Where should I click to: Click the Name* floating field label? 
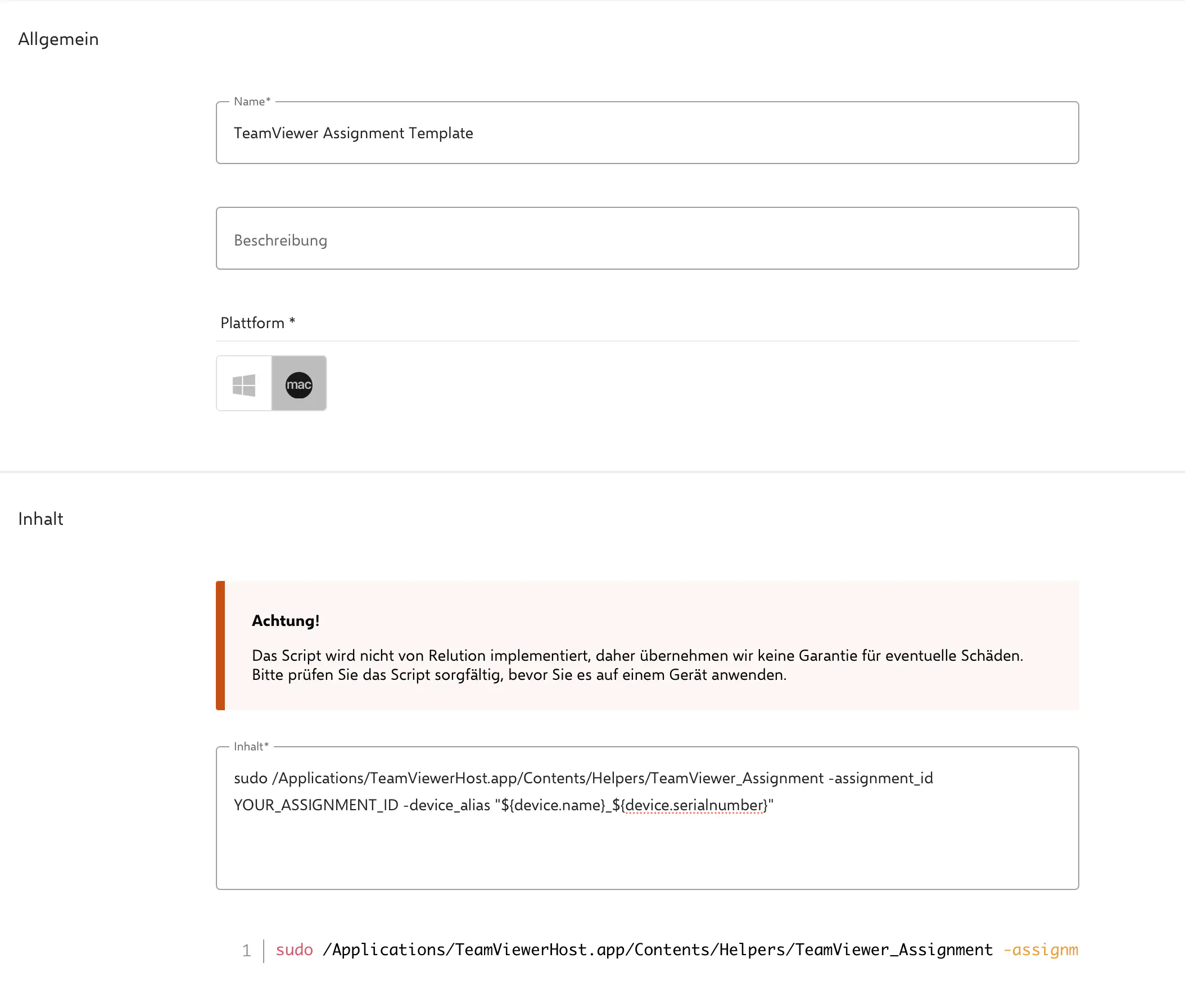(x=251, y=102)
